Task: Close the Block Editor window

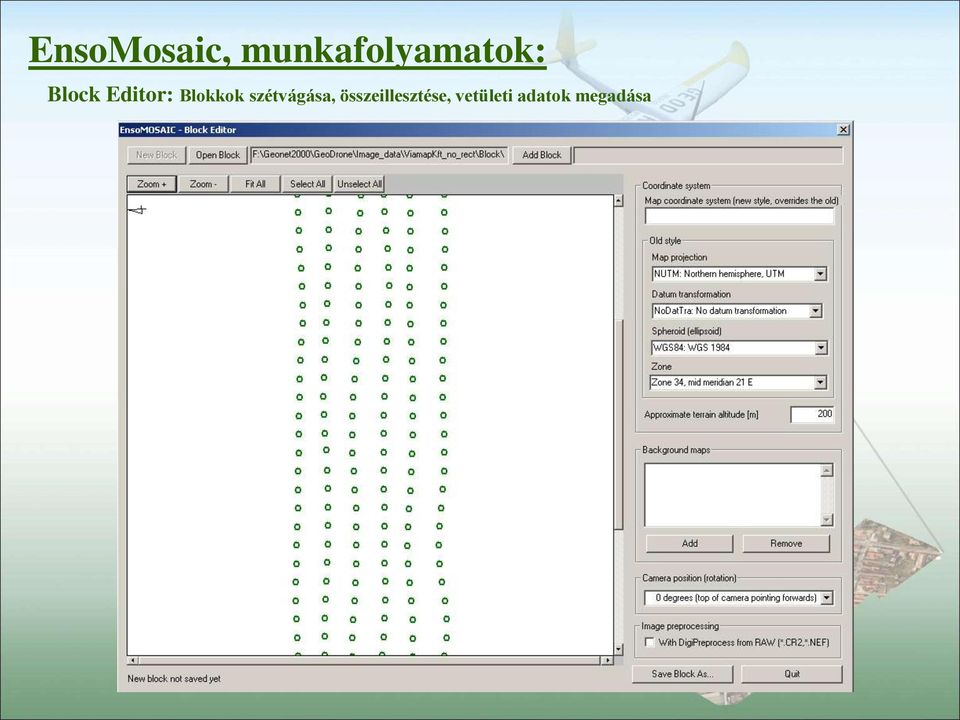Action: (x=843, y=129)
